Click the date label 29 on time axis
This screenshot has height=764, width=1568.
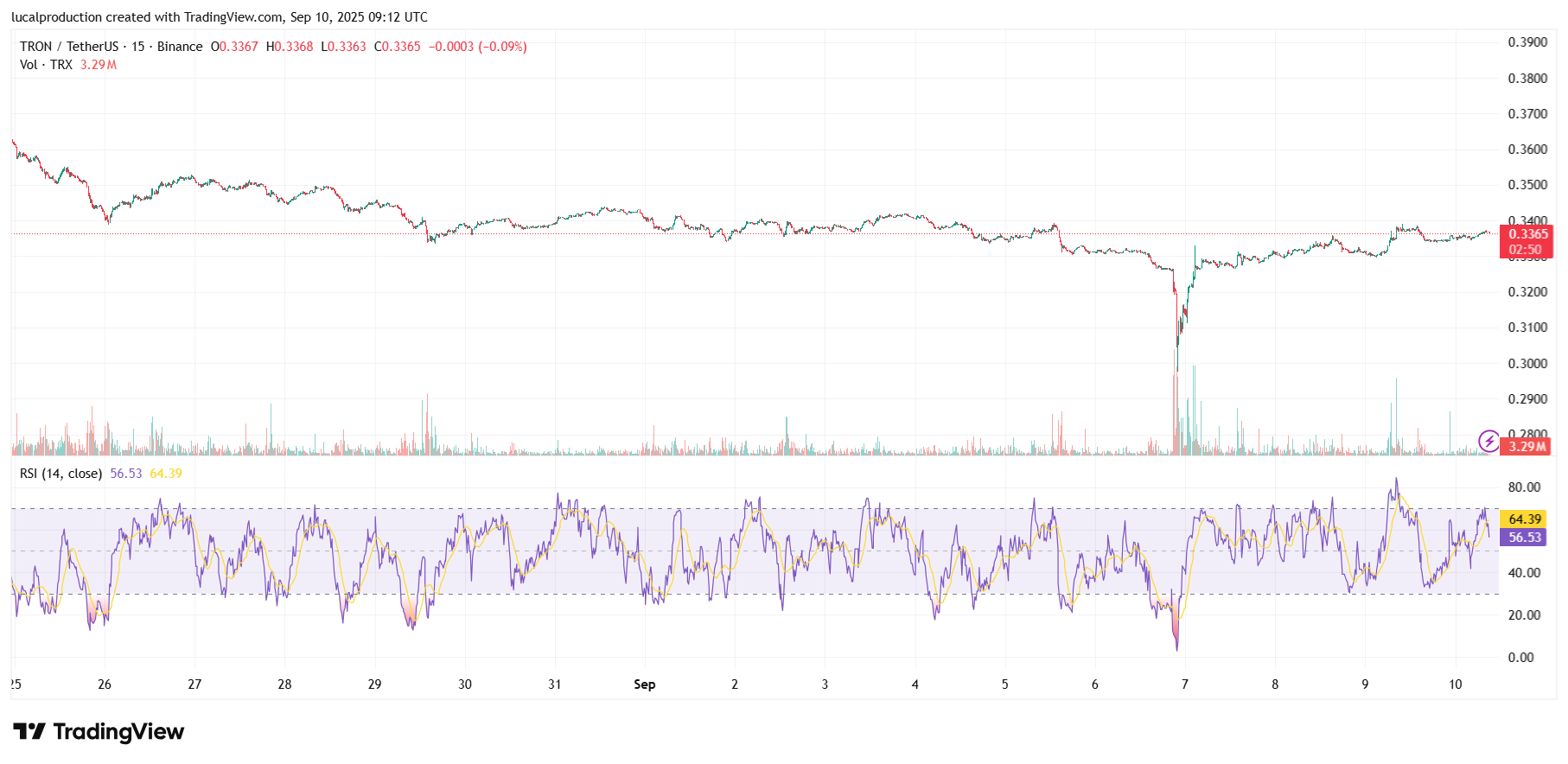tap(374, 684)
